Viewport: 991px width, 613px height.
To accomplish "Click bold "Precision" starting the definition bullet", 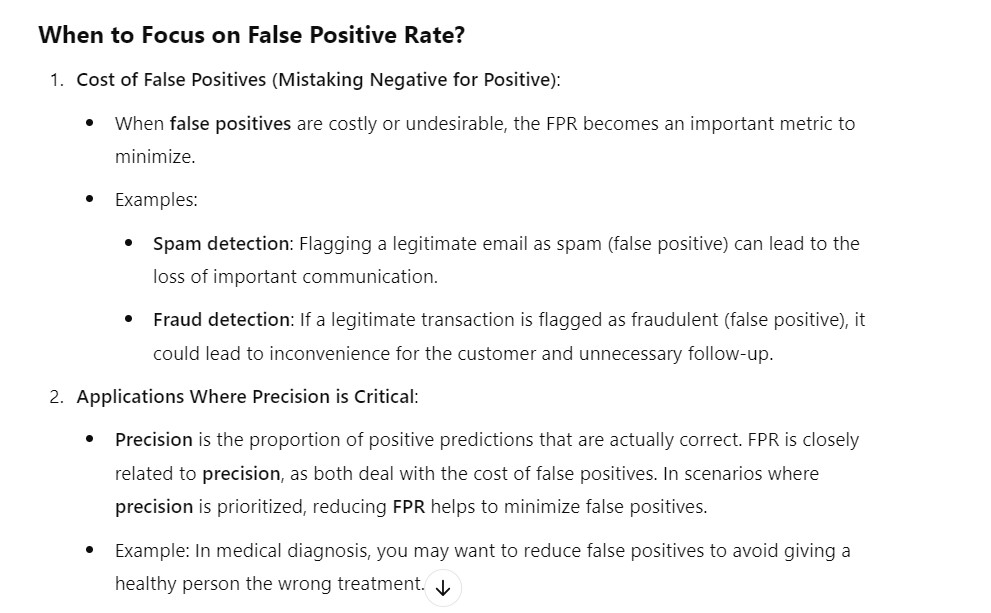I will pyautogui.click(x=153, y=440).
